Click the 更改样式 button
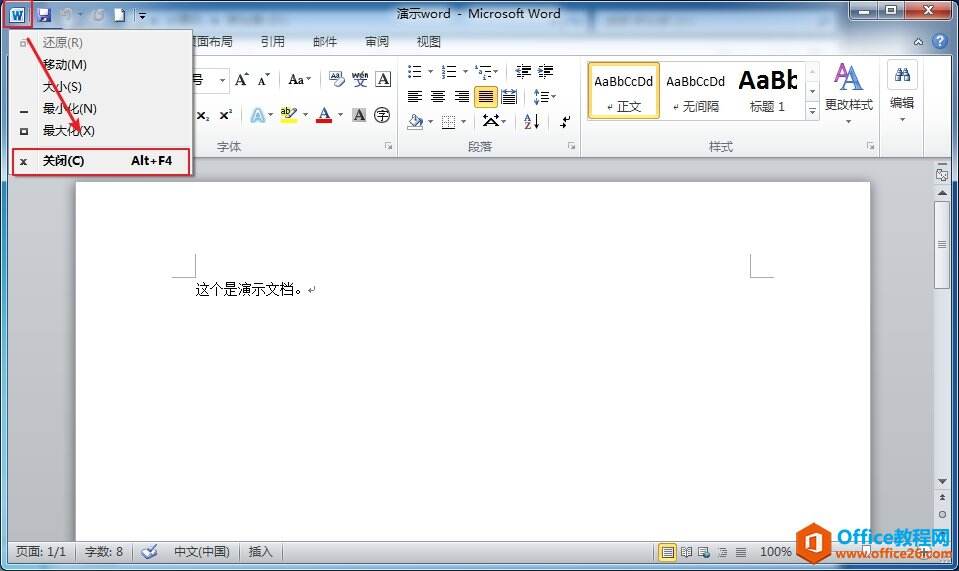The width and height of the screenshot is (959, 571). [x=848, y=90]
